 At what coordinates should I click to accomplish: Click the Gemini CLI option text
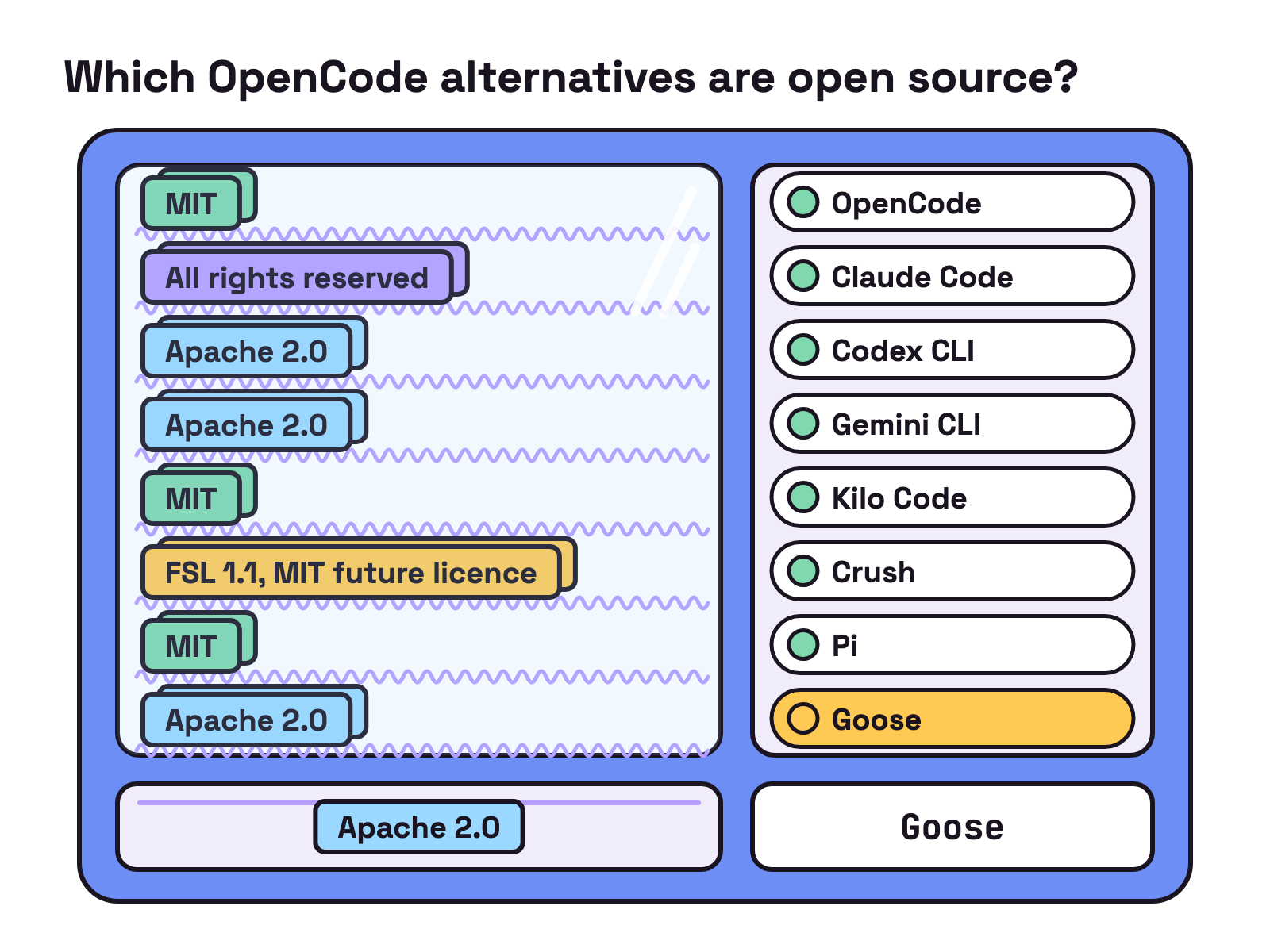906,424
